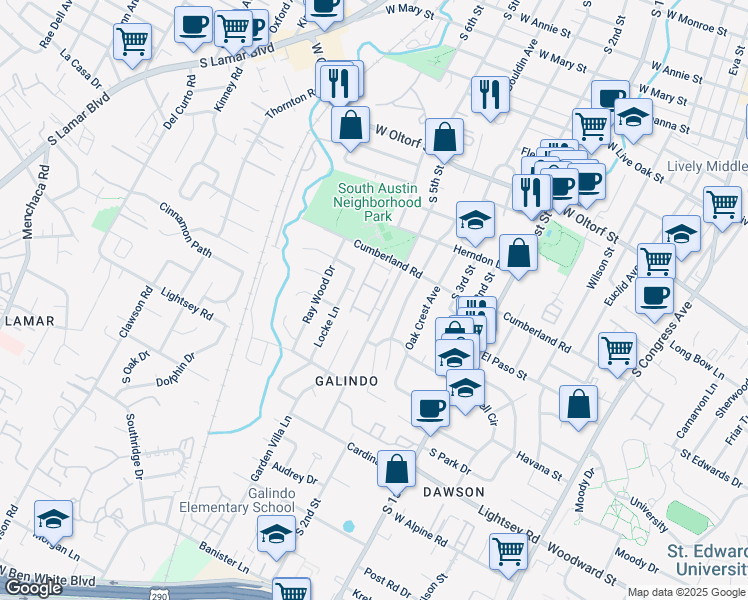Select the shopping bag marker beside S 5th St
This screenshot has width=748, height=600.
click(444, 137)
